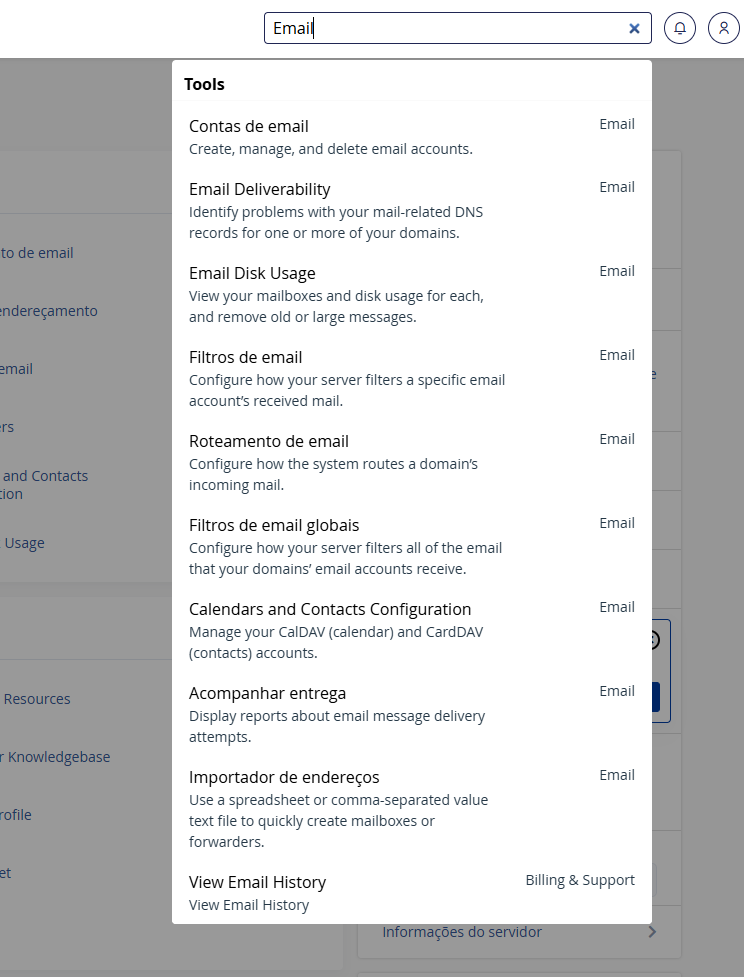Open Importador de endereços tool

pyautogui.click(x=284, y=777)
